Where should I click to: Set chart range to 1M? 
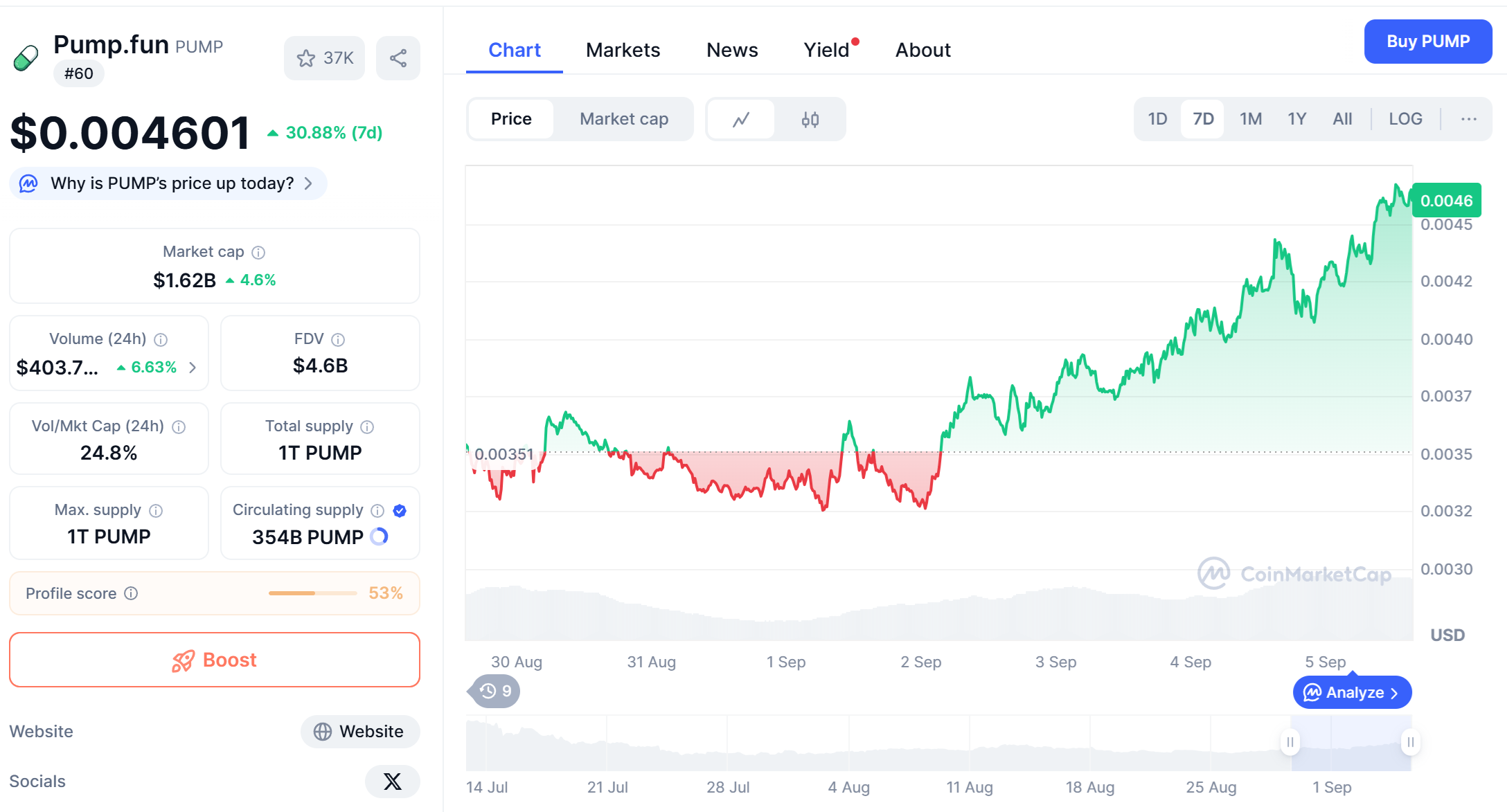1251,119
